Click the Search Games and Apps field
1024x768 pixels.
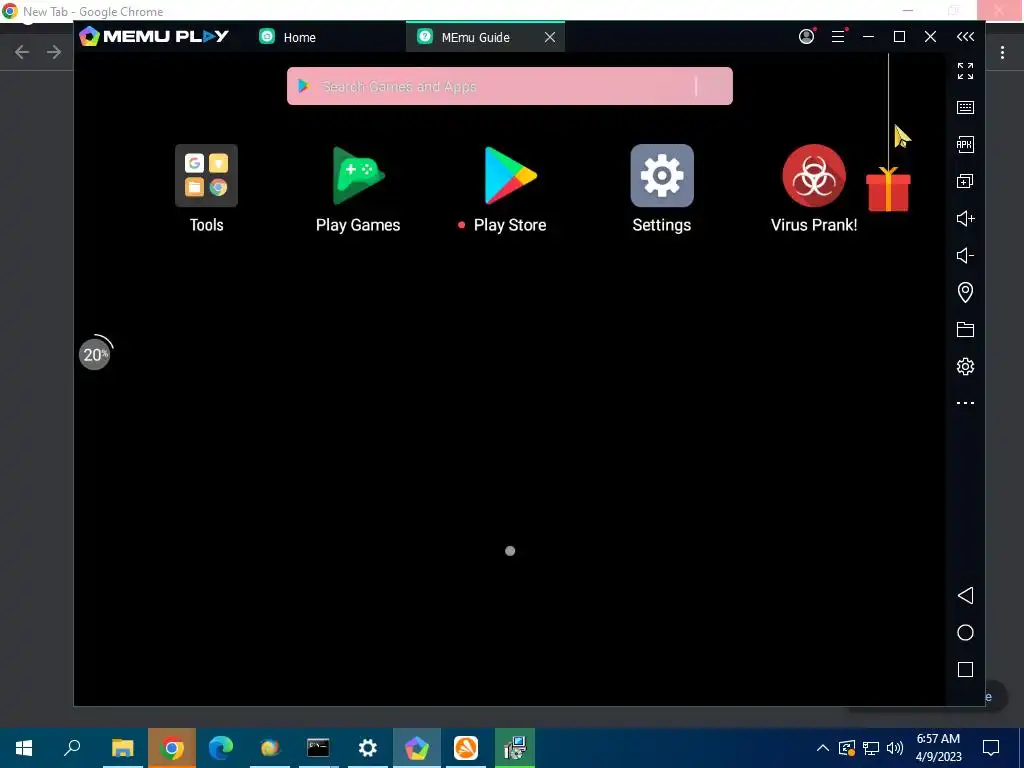tap(509, 86)
